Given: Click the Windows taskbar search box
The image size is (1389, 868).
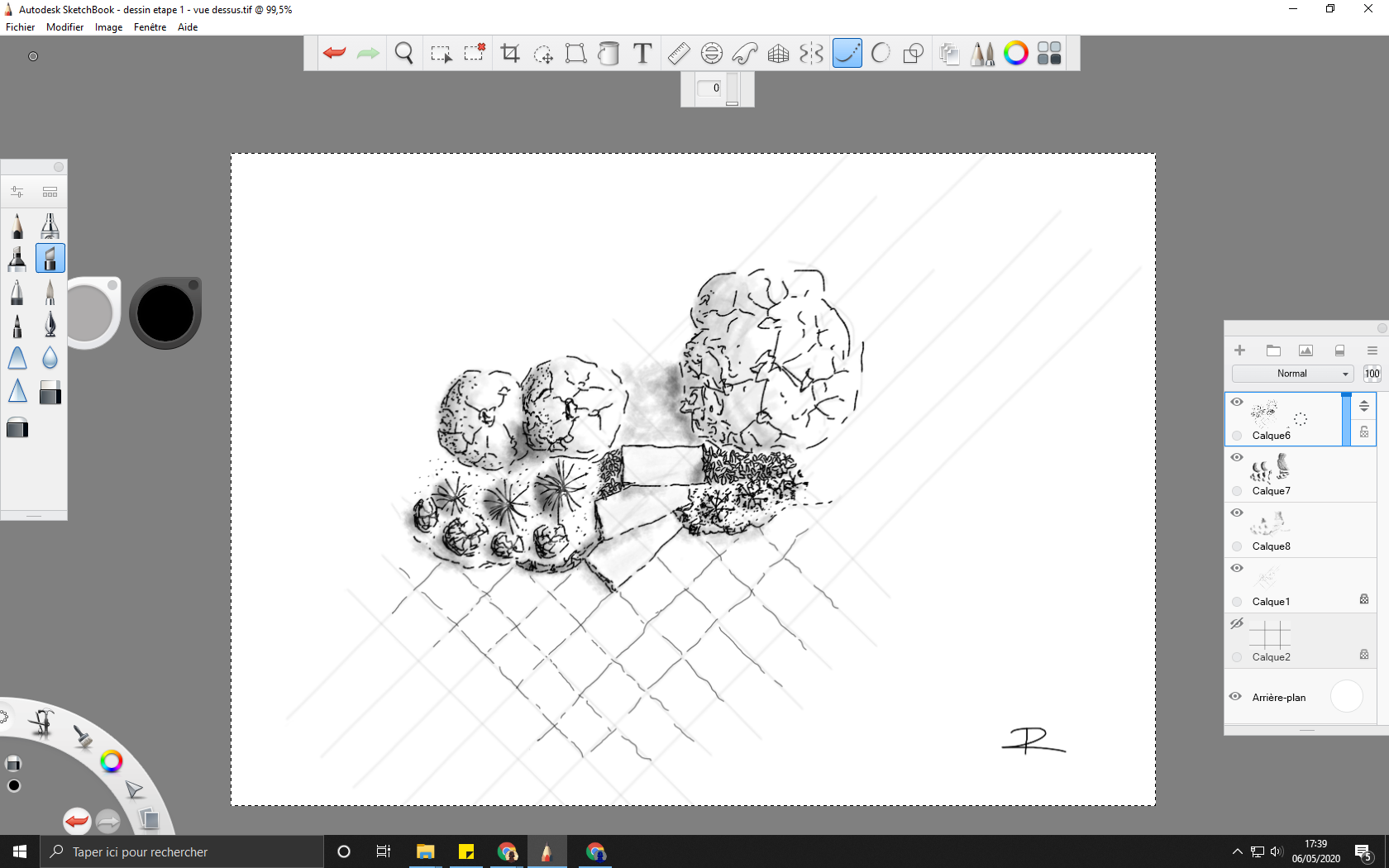Looking at the screenshot, I should pyautogui.click(x=182, y=851).
